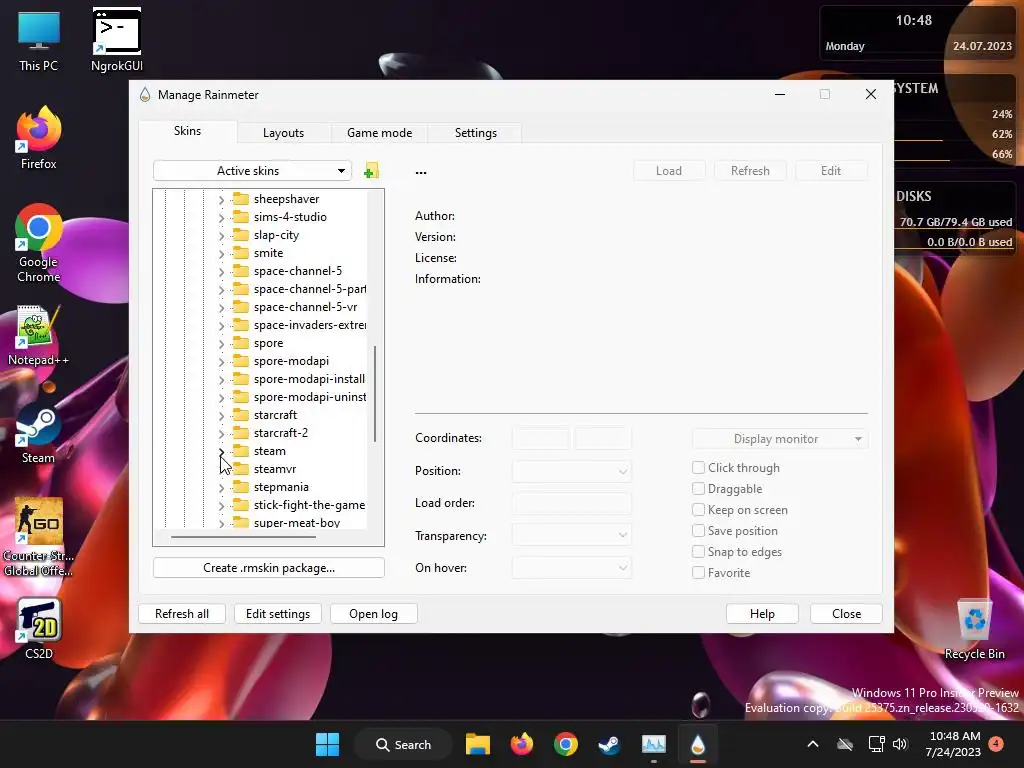The height and width of the screenshot is (768, 1024).
Task: Click the Close button at bottom
Action: coord(846,613)
